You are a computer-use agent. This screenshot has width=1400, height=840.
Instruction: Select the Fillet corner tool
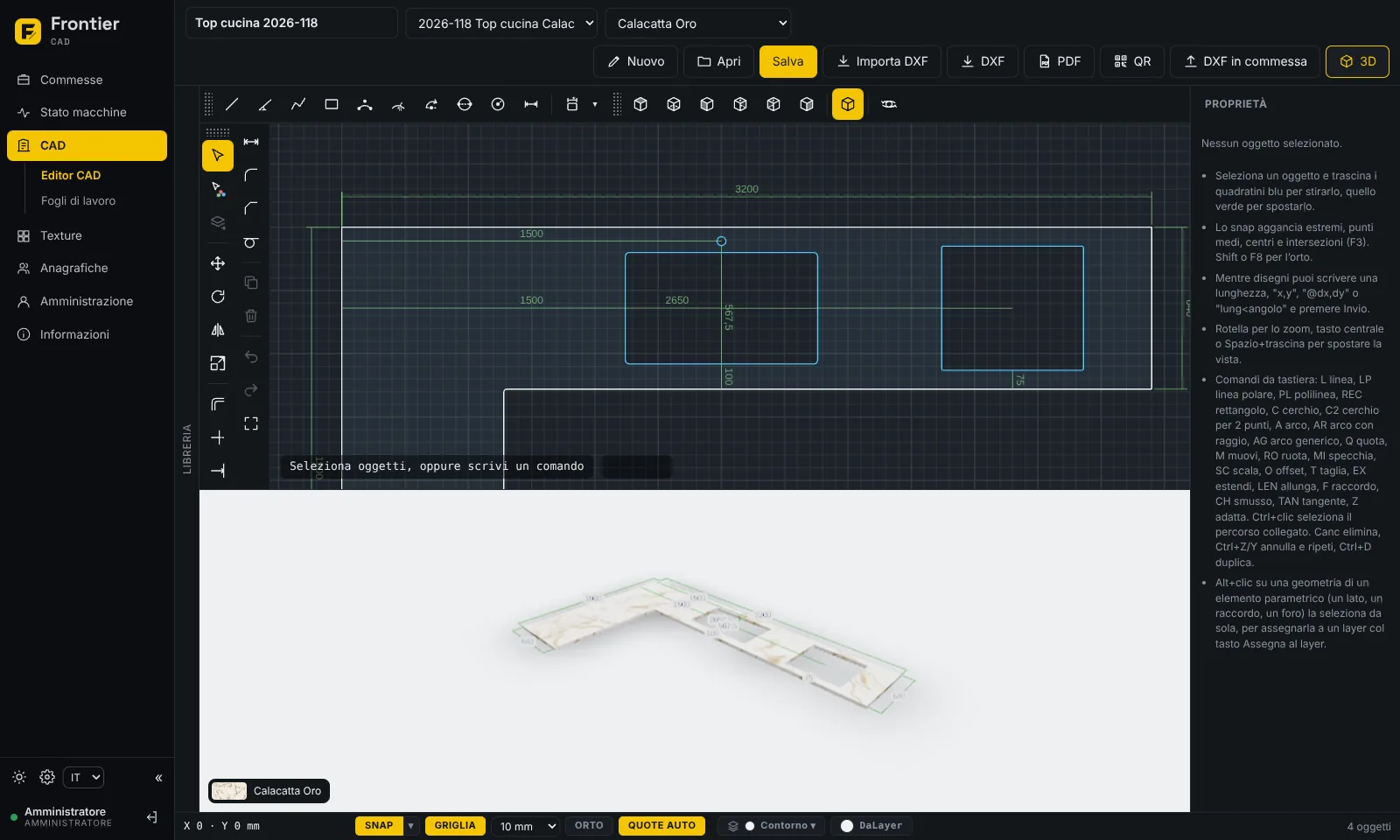[x=251, y=175]
